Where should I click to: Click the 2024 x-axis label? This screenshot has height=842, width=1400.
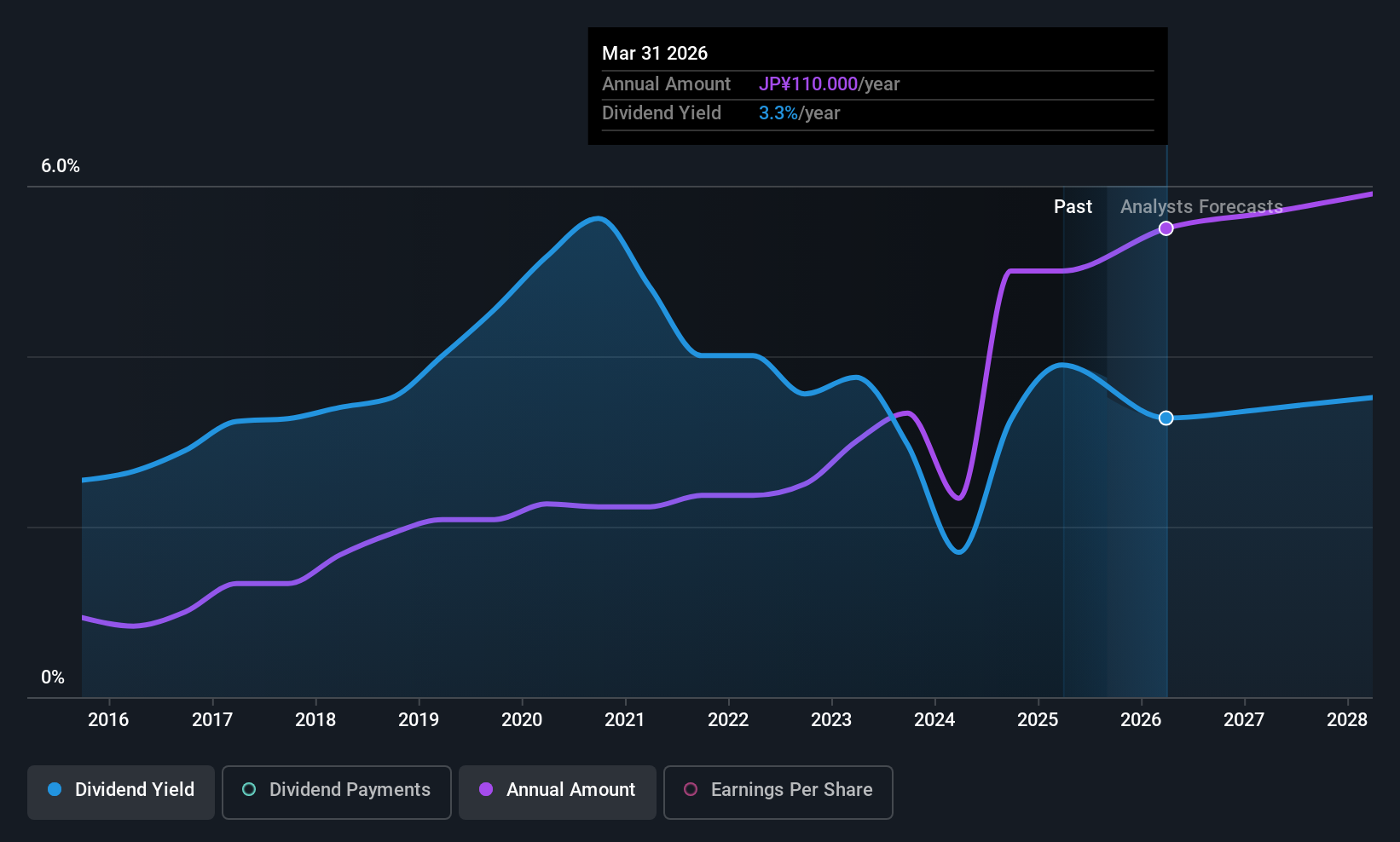934,720
